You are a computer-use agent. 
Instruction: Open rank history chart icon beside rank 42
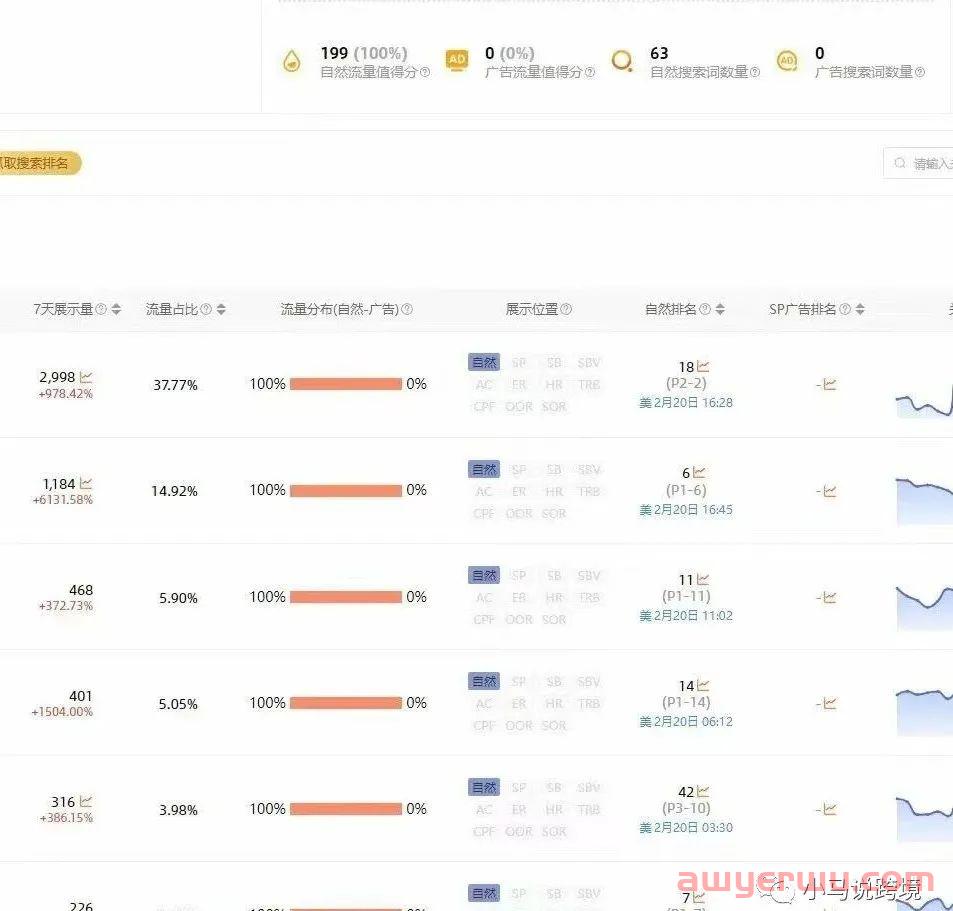[x=703, y=791]
